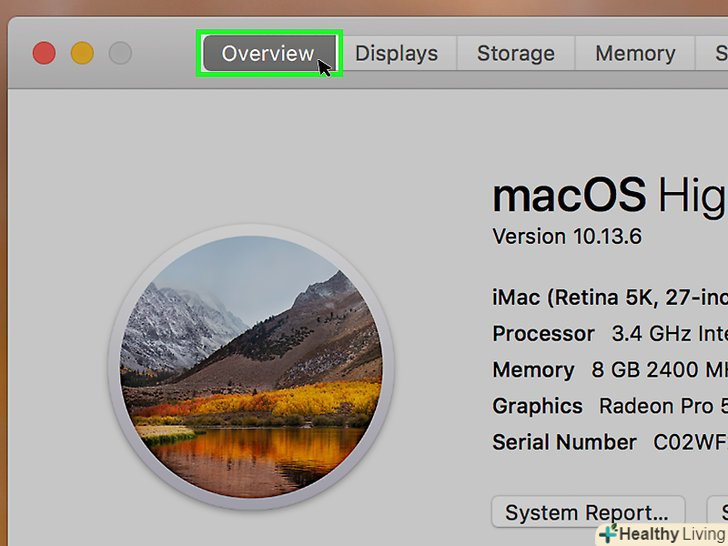The image size is (728, 546).
Task: Click the Memory 8 GB 2400 line
Action: [608, 370]
